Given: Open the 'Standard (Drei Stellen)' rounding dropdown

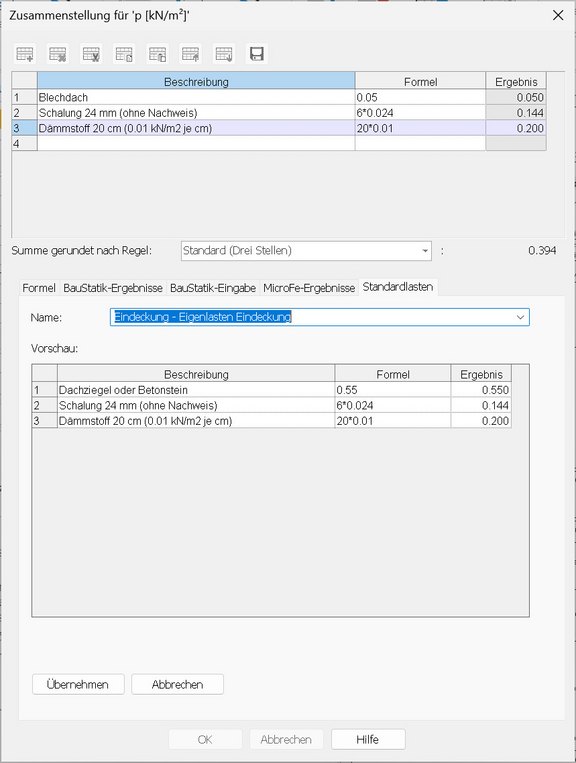Looking at the screenshot, I should coord(425,251).
